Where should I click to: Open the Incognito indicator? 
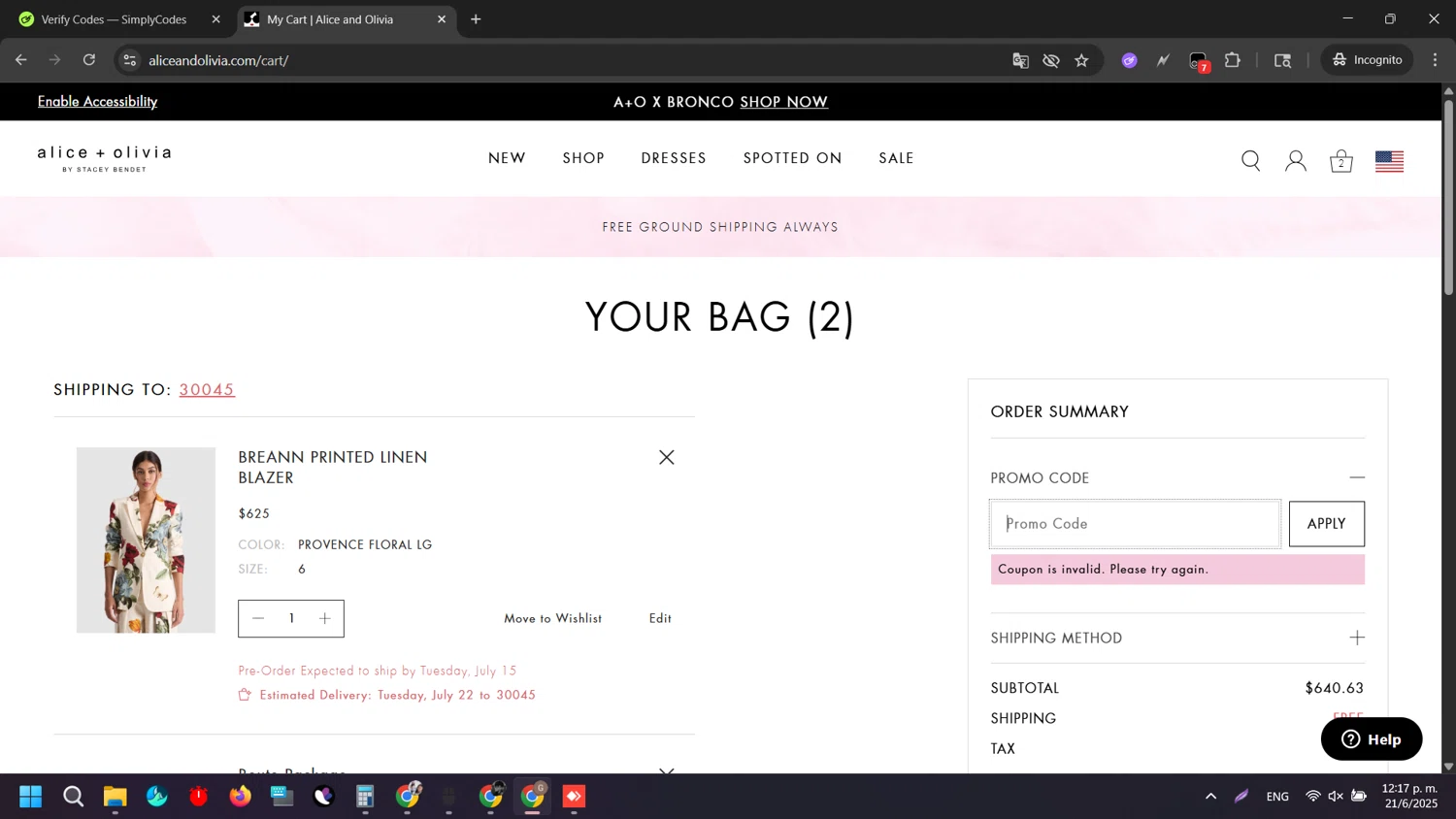[x=1367, y=60]
